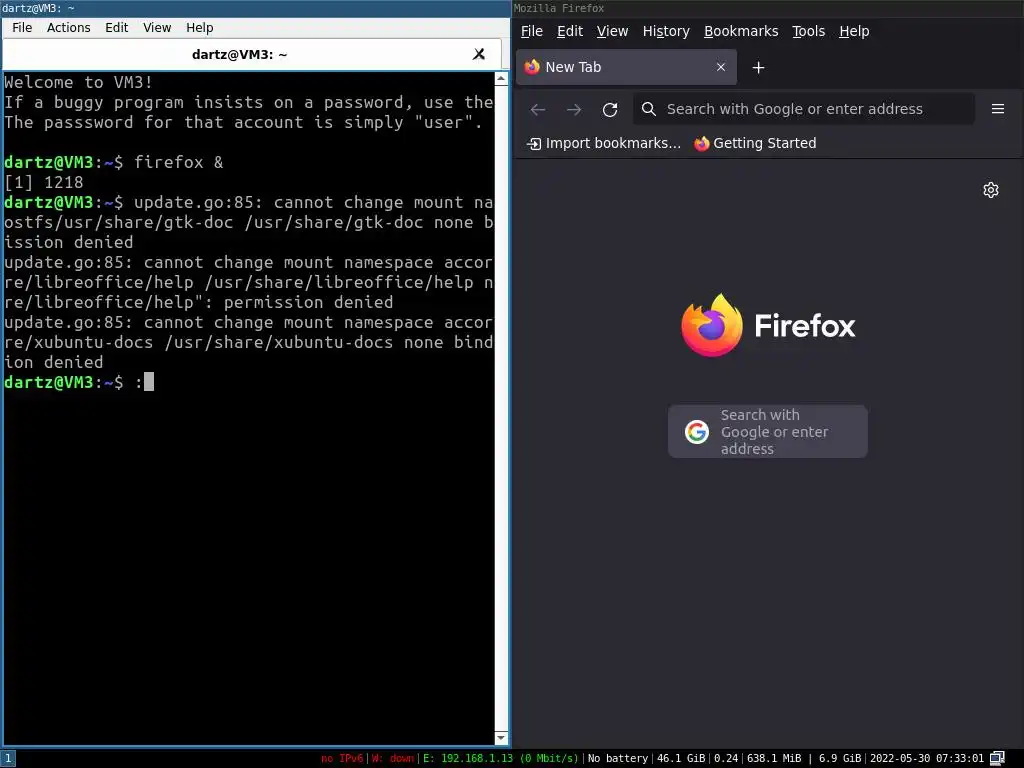Open the terminal Edit menu
Screen dimensions: 1024x768
pyautogui.click(x=116, y=27)
